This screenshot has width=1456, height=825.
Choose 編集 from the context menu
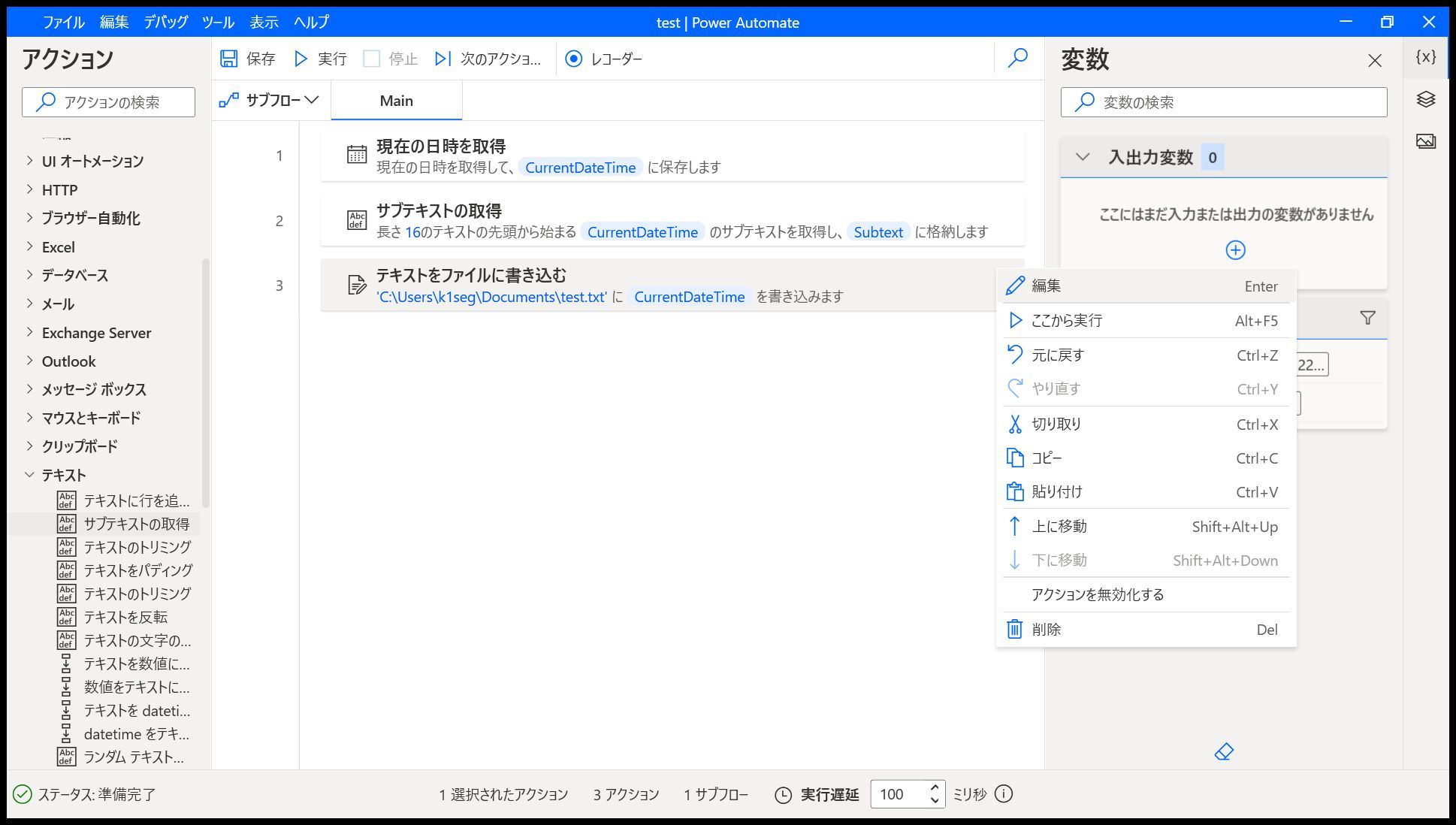(1146, 286)
